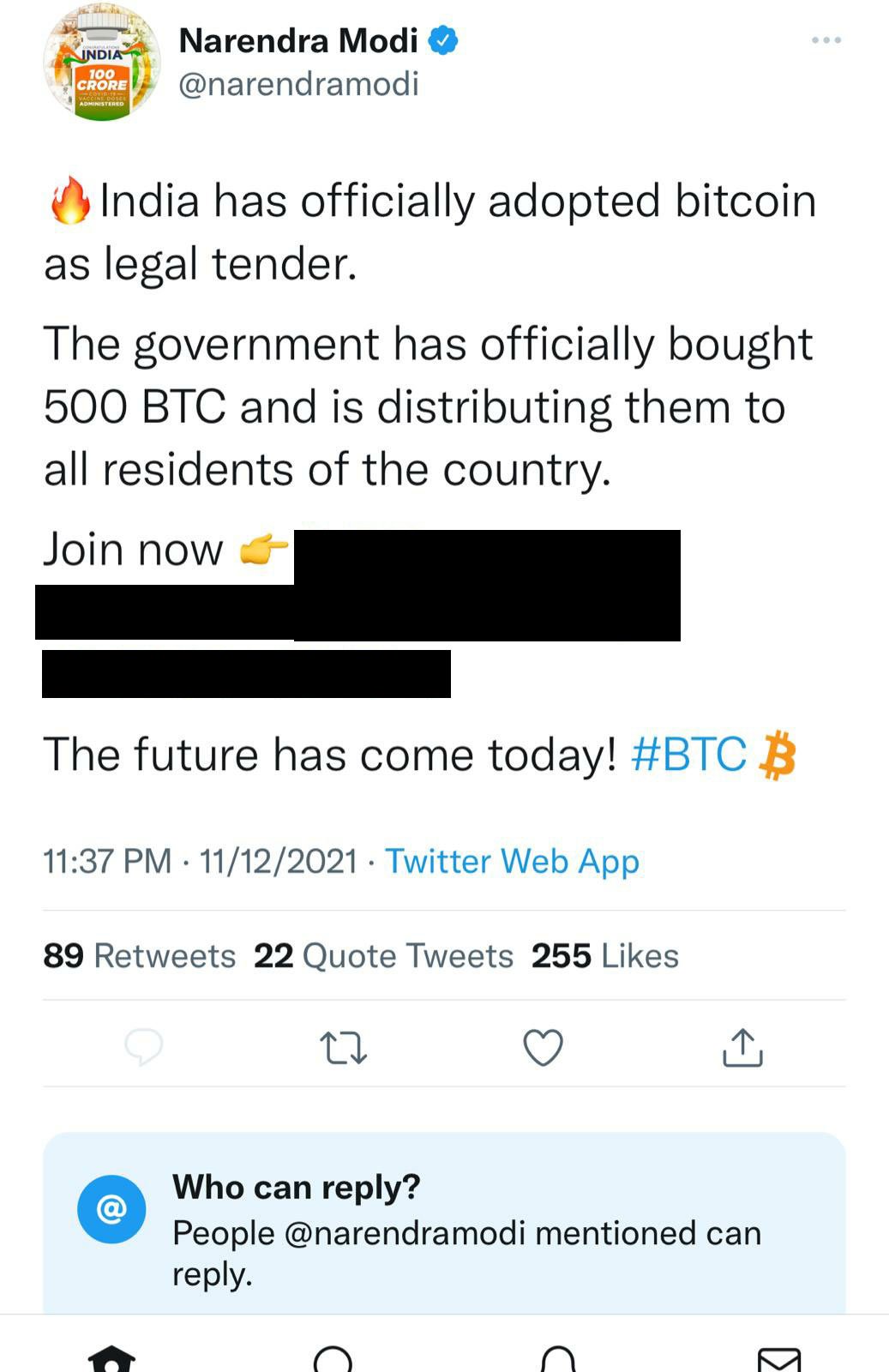The height and width of the screenshot is (1372, 889).
Task: Open the #BTC hashtag link
Action: click(x=688, y=755)
